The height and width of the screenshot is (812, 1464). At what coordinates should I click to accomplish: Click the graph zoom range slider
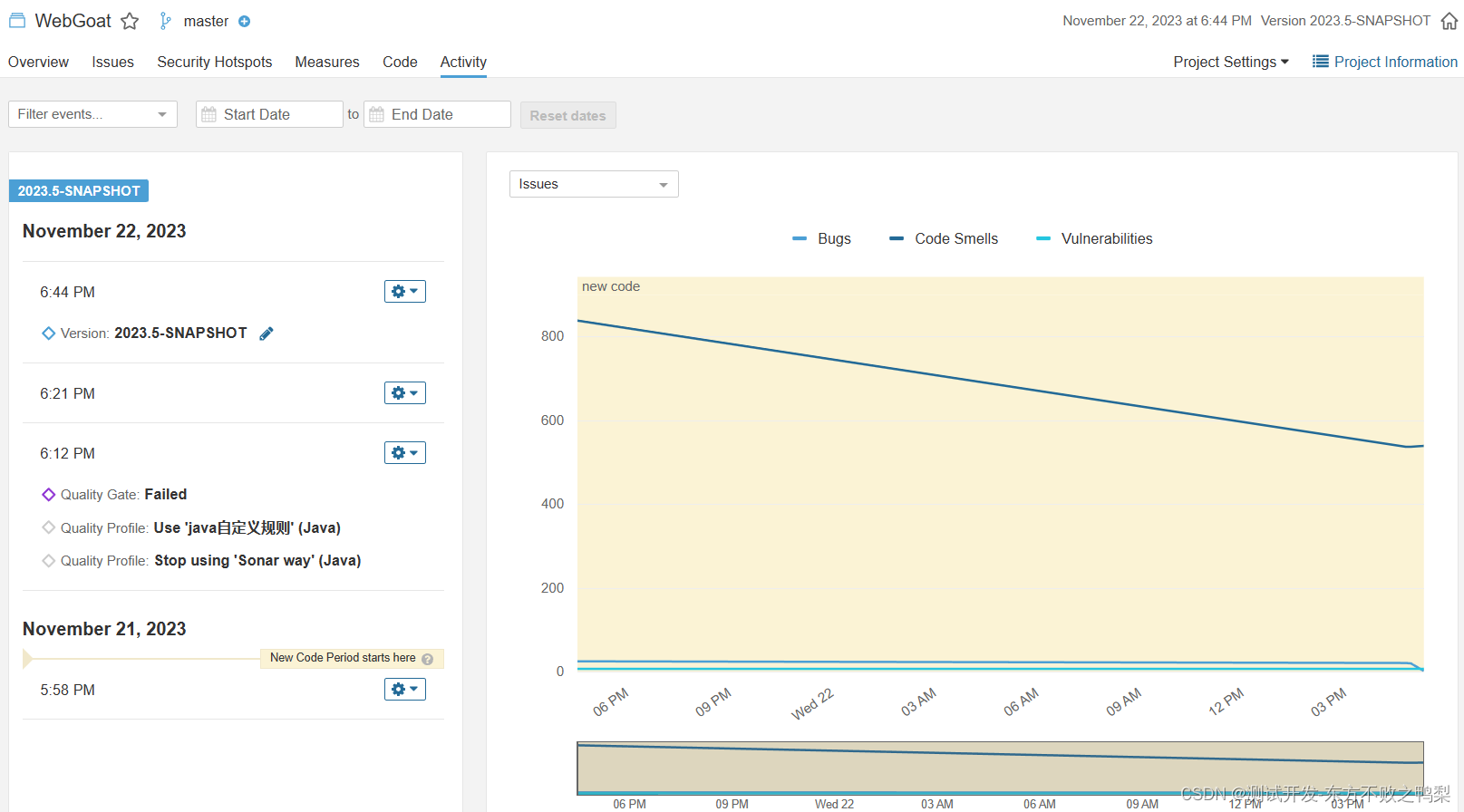click(x=1000, y=768)
